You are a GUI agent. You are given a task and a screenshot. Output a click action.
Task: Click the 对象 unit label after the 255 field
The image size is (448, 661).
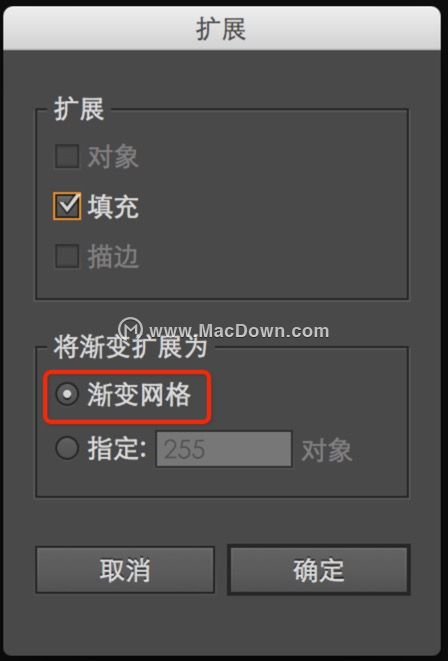327,450
